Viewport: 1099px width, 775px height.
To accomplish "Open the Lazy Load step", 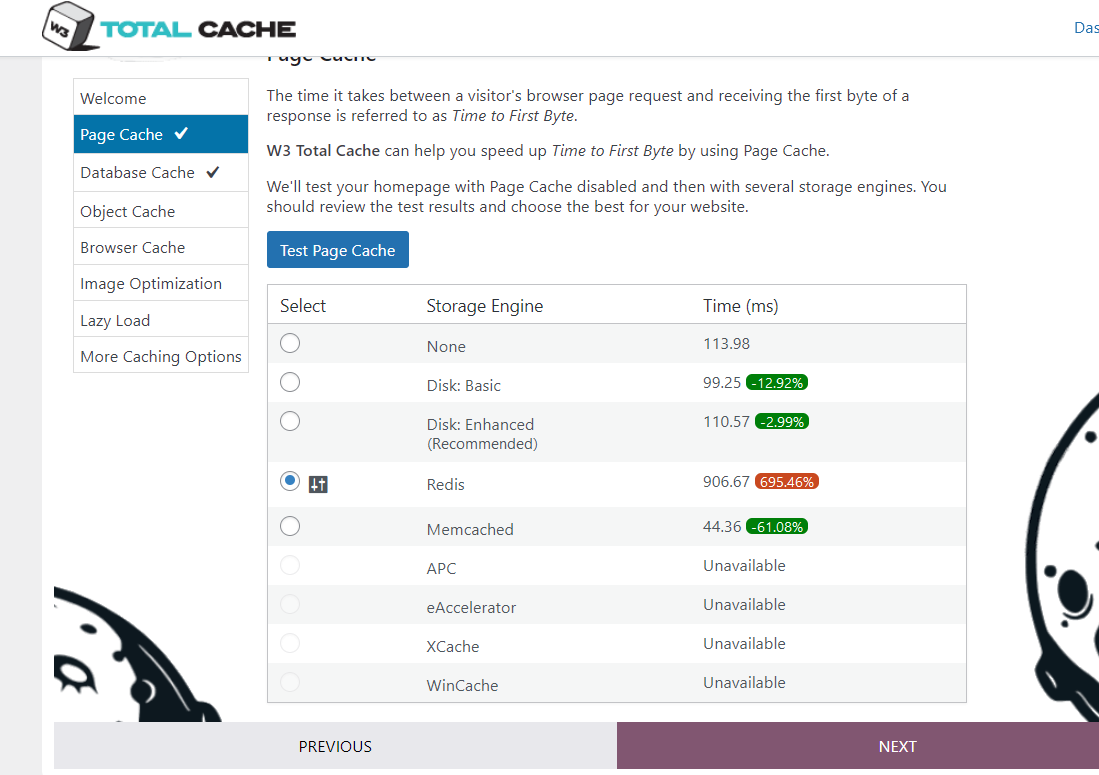I will [x=161, y=320].
